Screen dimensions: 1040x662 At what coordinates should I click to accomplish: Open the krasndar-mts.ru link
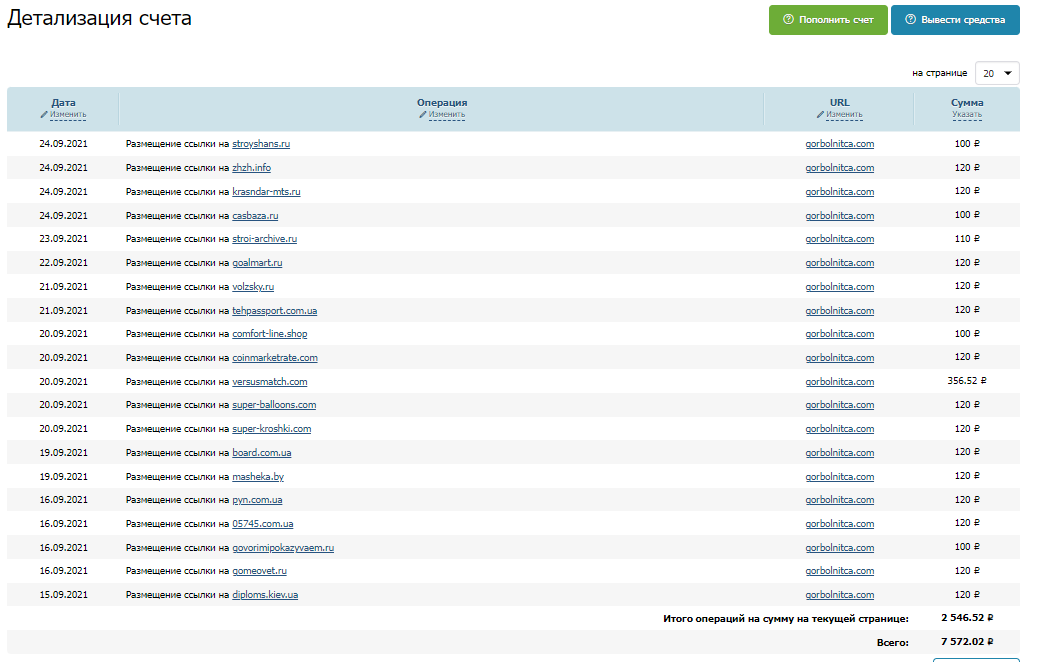coord(266,192)
